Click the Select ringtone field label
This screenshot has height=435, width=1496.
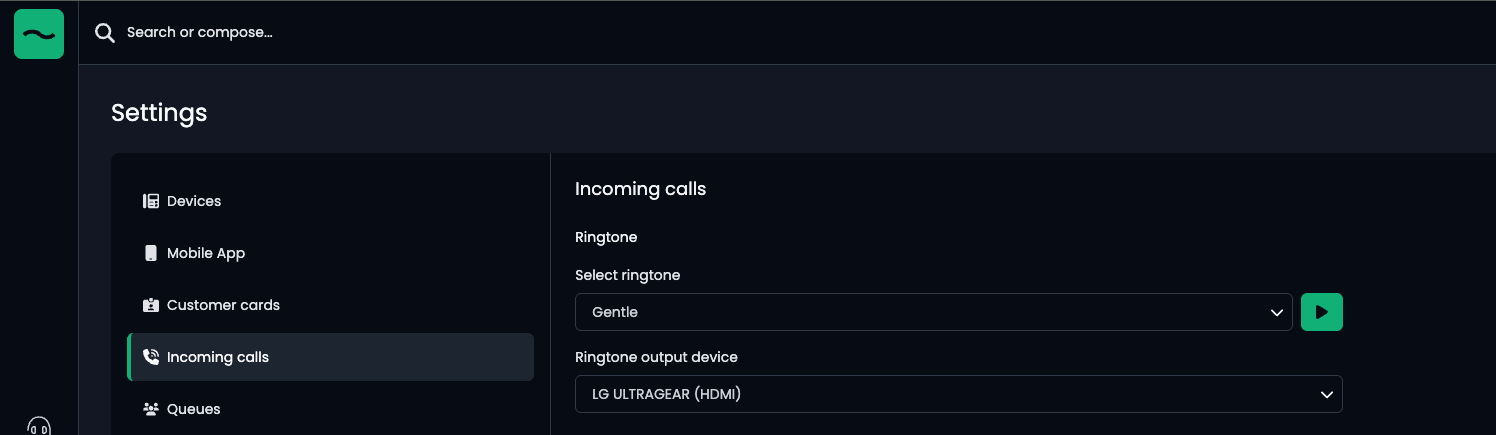pos(627,275)
